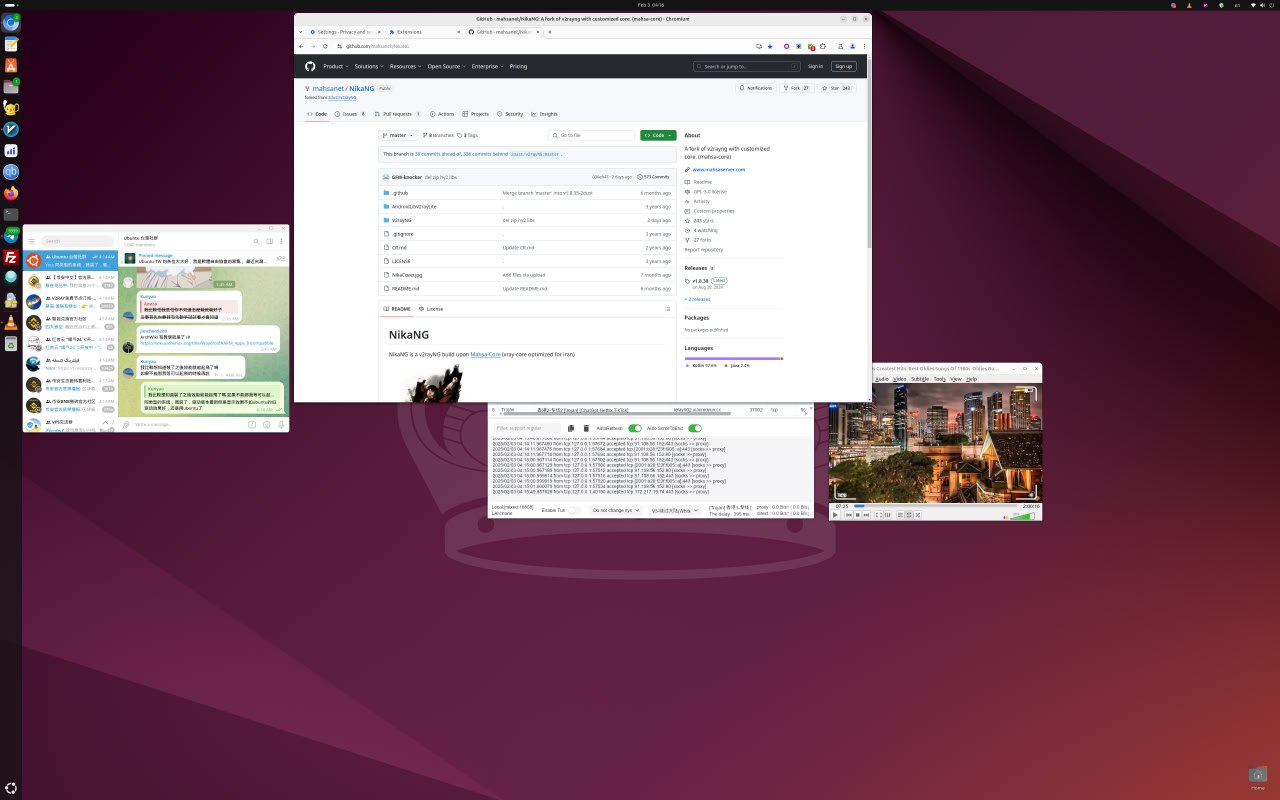Expand the Enterprise menu on GitHub
This screenshot has width=1280, height=800.
pyautogui.click(x=487, y=66)
